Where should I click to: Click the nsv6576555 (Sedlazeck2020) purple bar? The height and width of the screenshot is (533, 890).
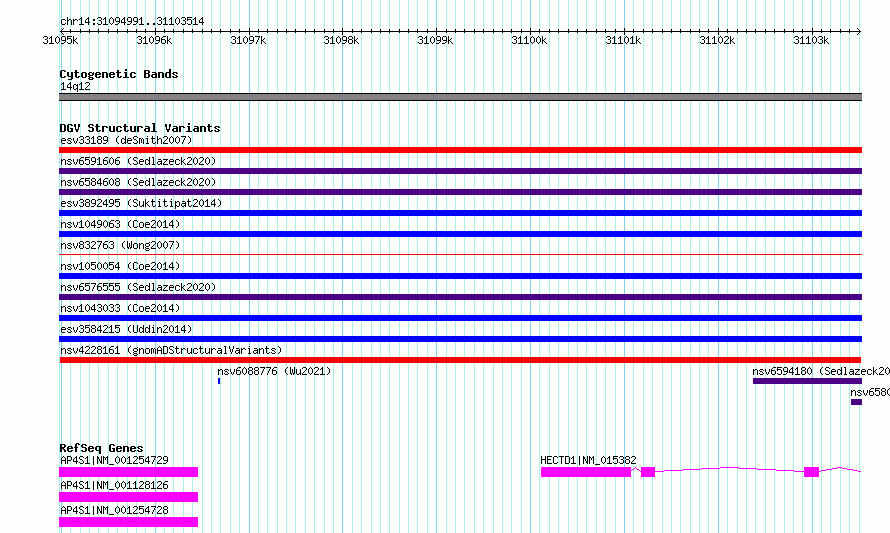coord(460,297)
